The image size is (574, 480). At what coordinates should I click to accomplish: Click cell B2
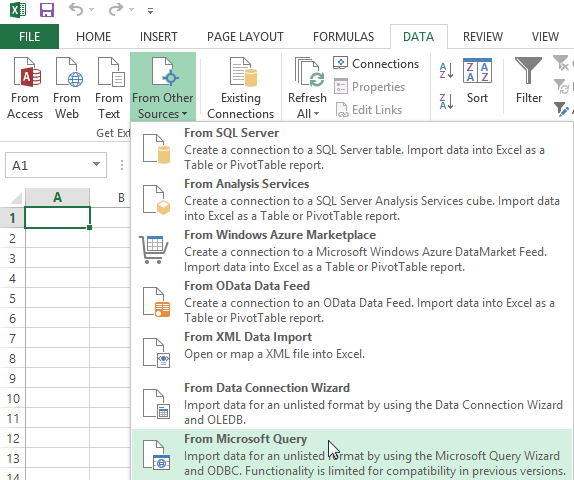click(x=110, y=238)
